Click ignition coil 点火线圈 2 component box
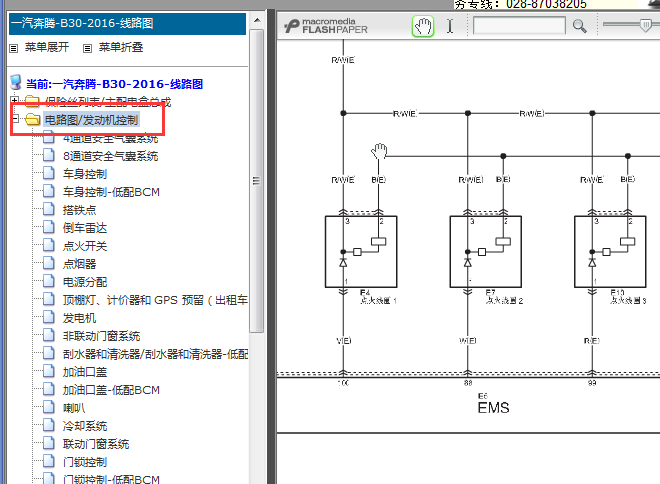 [486, 252]
